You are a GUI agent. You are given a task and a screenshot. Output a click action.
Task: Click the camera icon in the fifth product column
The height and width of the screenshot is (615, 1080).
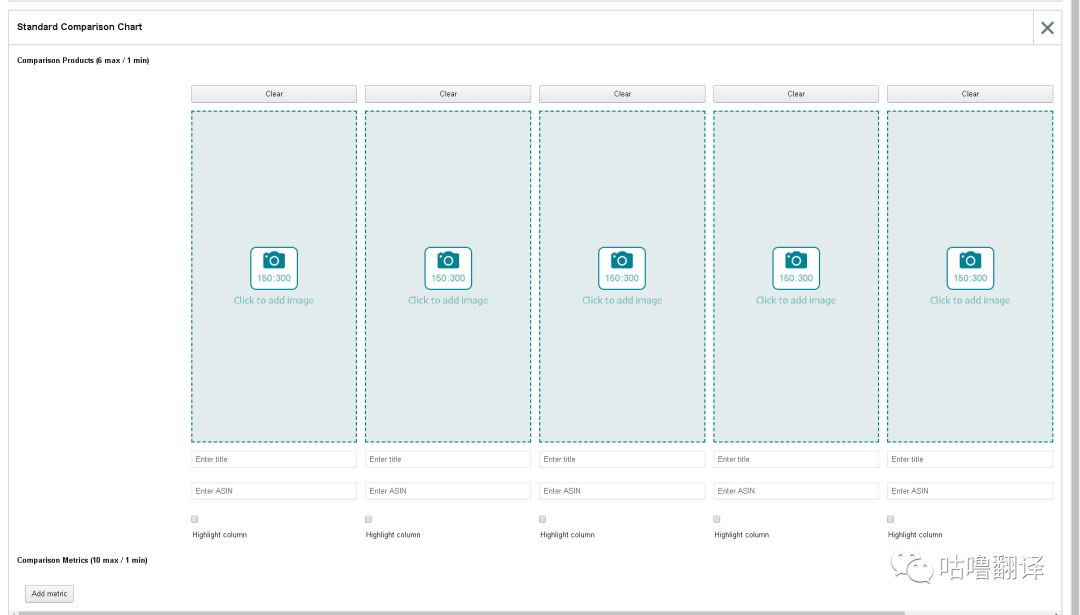coord(970,261)
